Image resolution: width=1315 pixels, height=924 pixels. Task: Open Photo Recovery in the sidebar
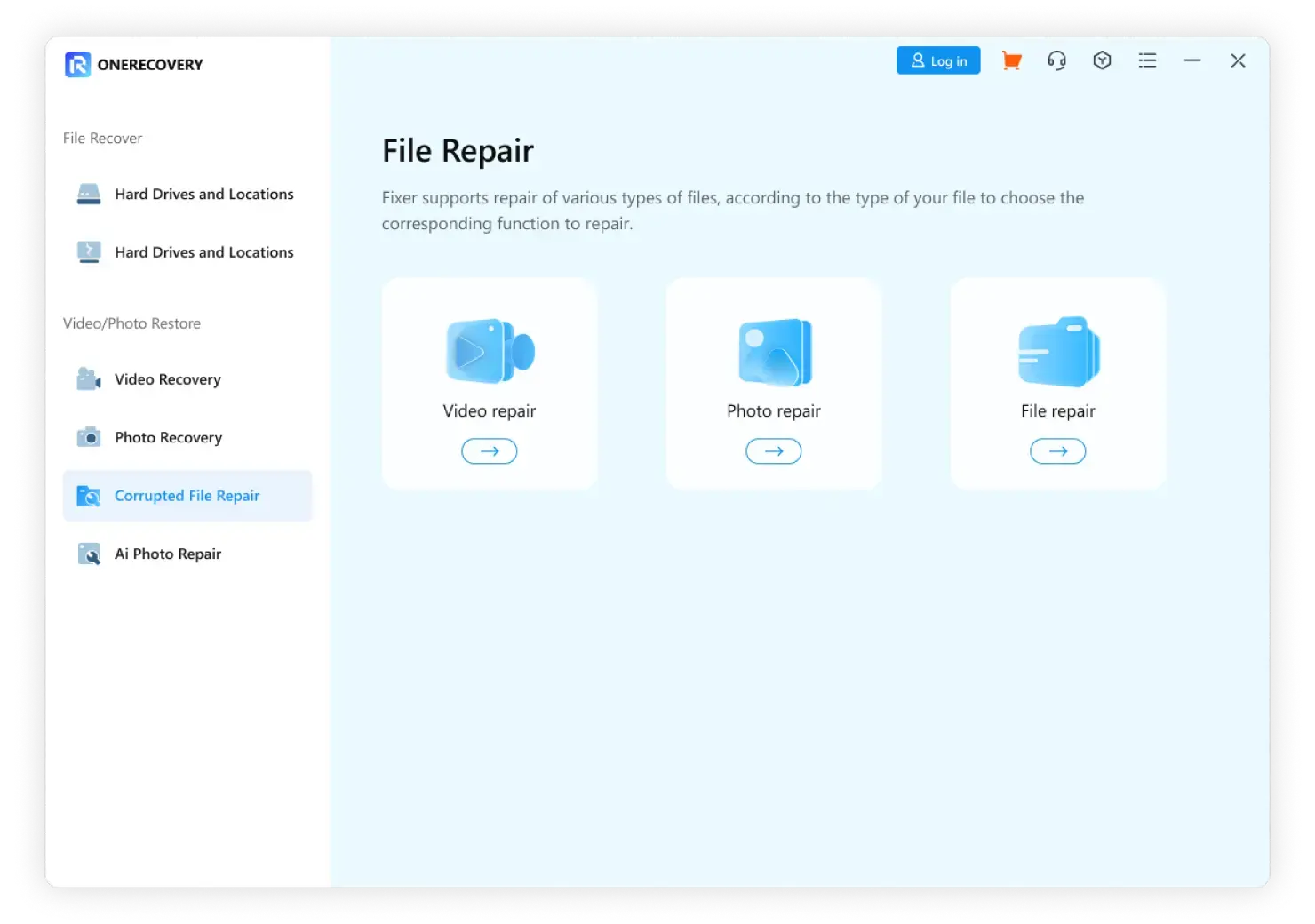(168, 437)
